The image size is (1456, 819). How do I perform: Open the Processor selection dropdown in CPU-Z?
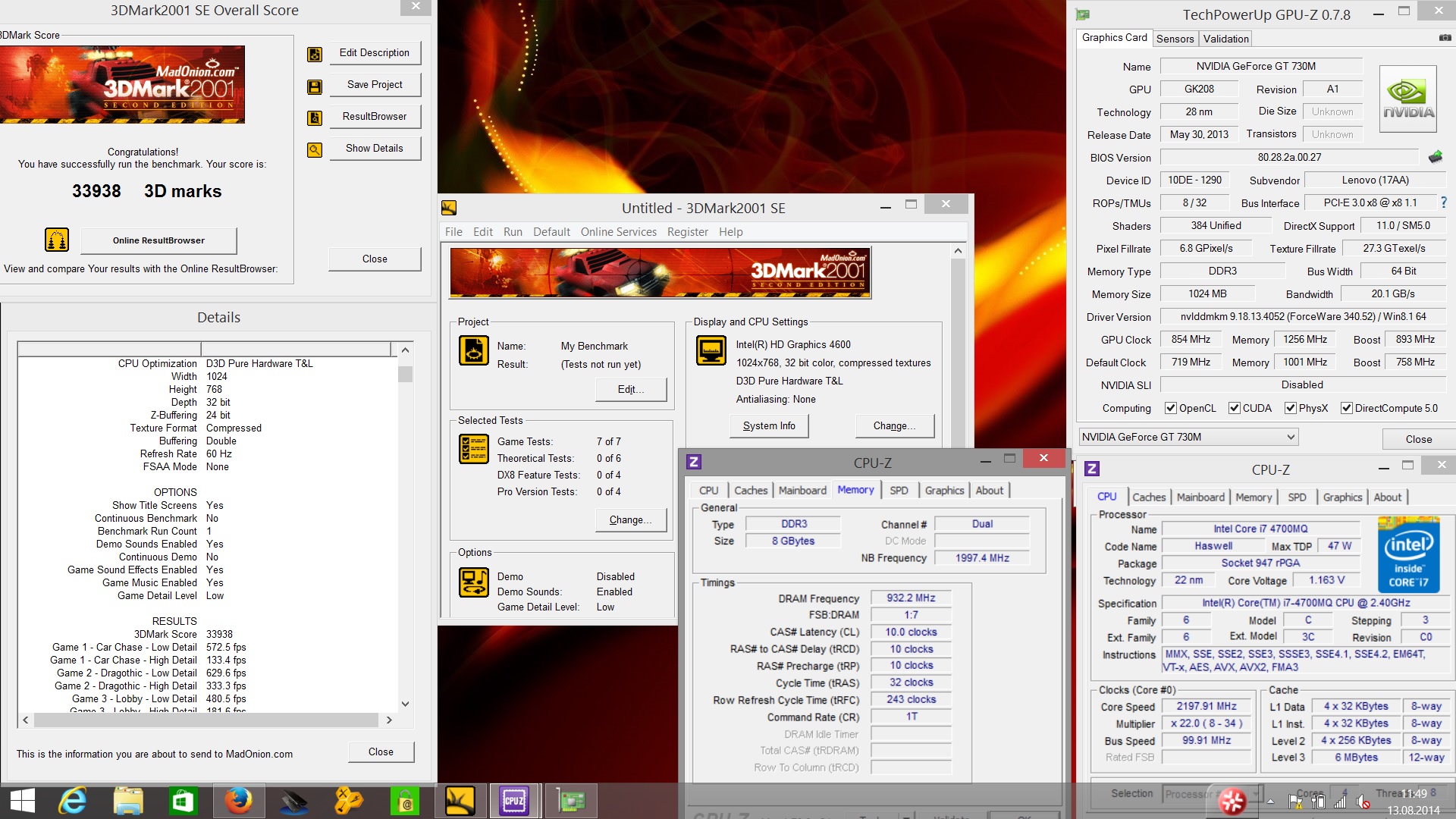tap(1212, 794)
